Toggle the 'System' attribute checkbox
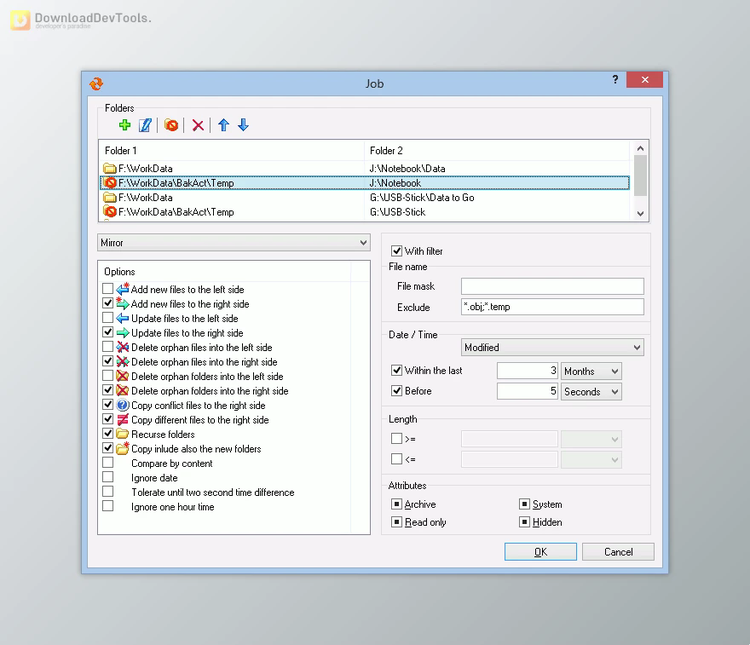 524,504
